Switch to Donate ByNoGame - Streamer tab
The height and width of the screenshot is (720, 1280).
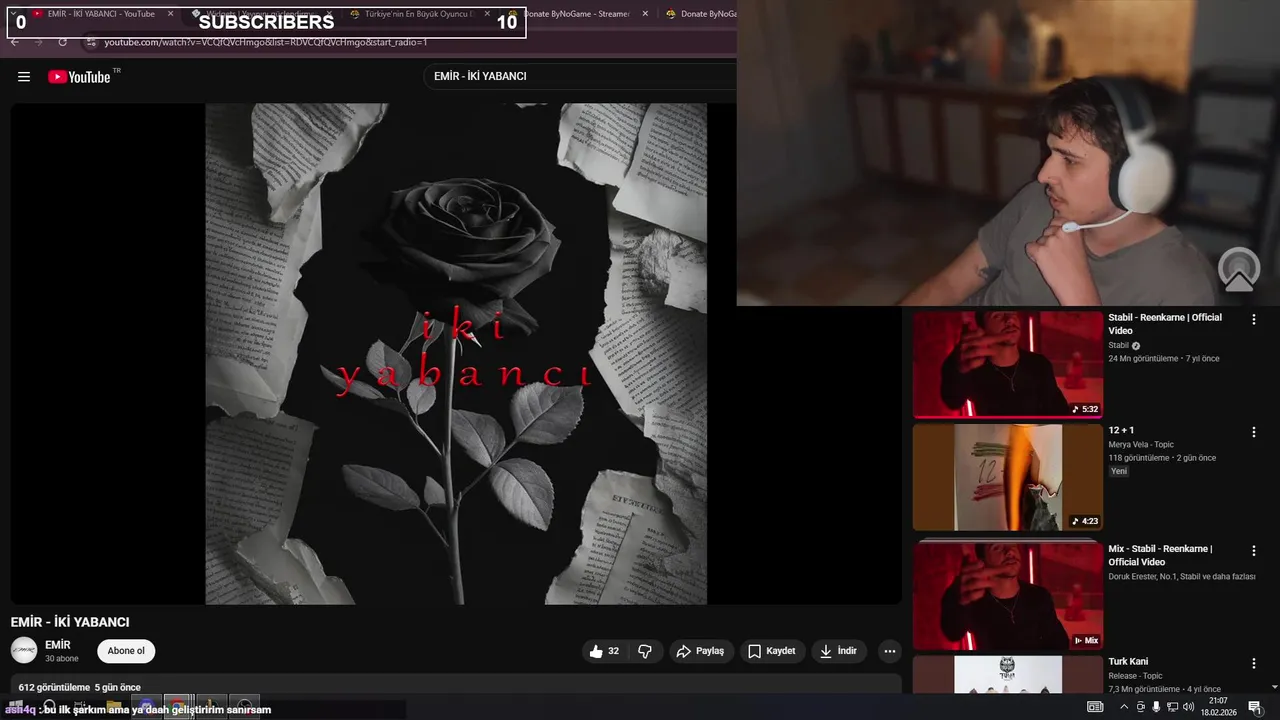(580, 14)
